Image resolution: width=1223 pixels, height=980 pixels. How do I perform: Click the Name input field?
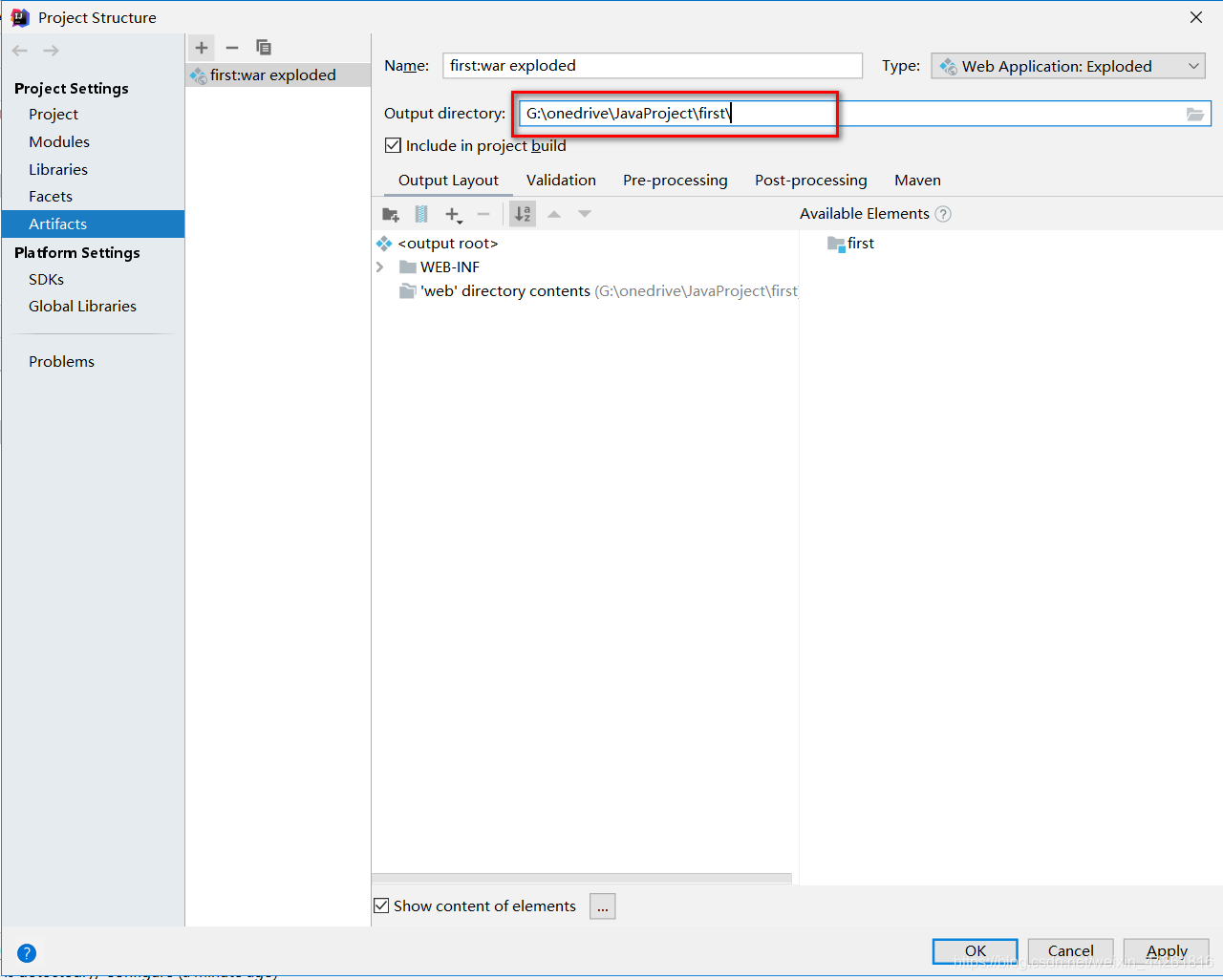click(653, 66)
